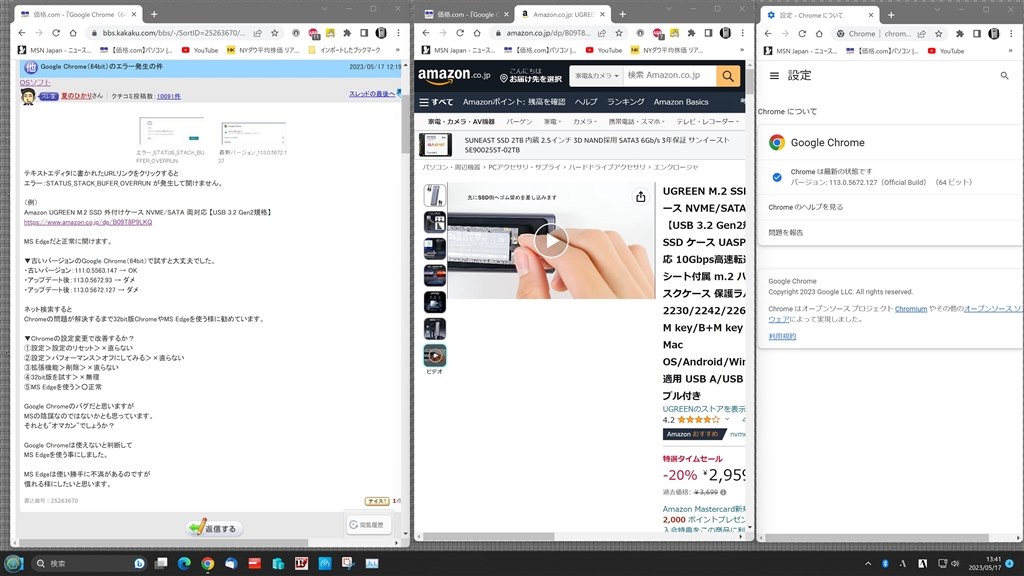Viewport: 1024px width, 576px height.
Task: Open Windows Start button on taskbar
Action: [13, 563]
